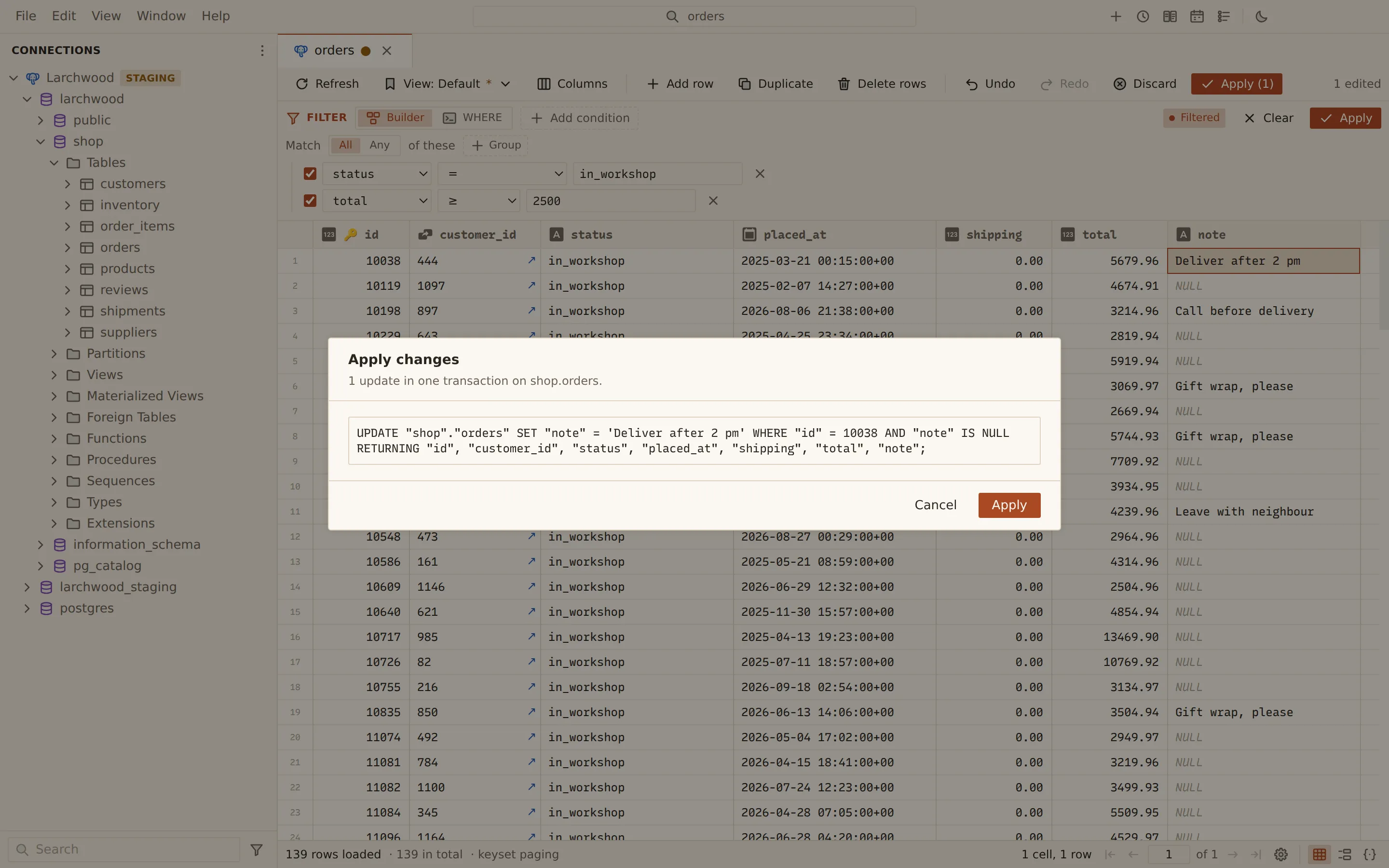The height and width of the screenshot is (868, 1389).
Task: Uncheck the total condition checkbox
Action: pyautogui.click(x=310, y=201)
